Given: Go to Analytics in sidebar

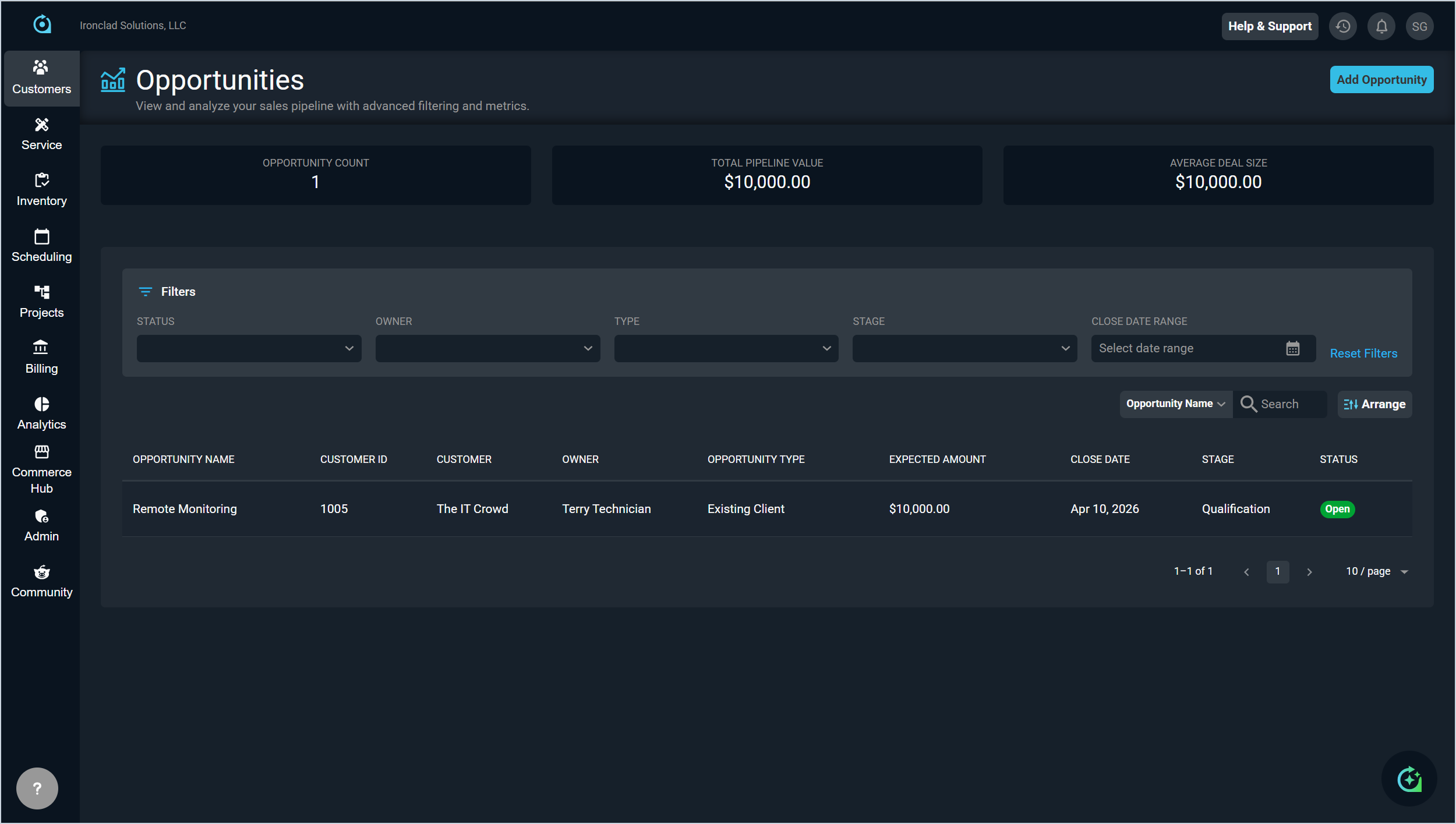Looking at the screenshot, I should [41, 413].
